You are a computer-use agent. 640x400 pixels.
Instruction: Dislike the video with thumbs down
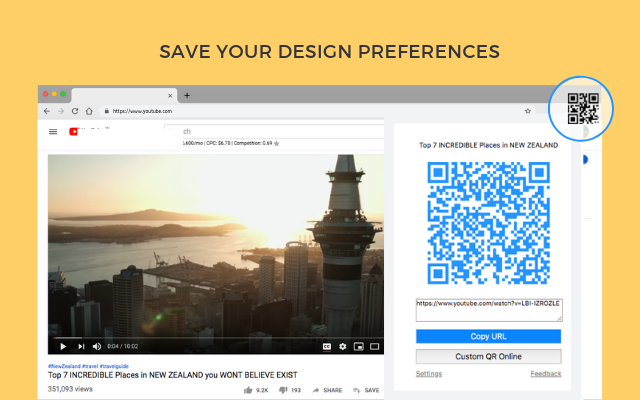click(x=283, y=390)
